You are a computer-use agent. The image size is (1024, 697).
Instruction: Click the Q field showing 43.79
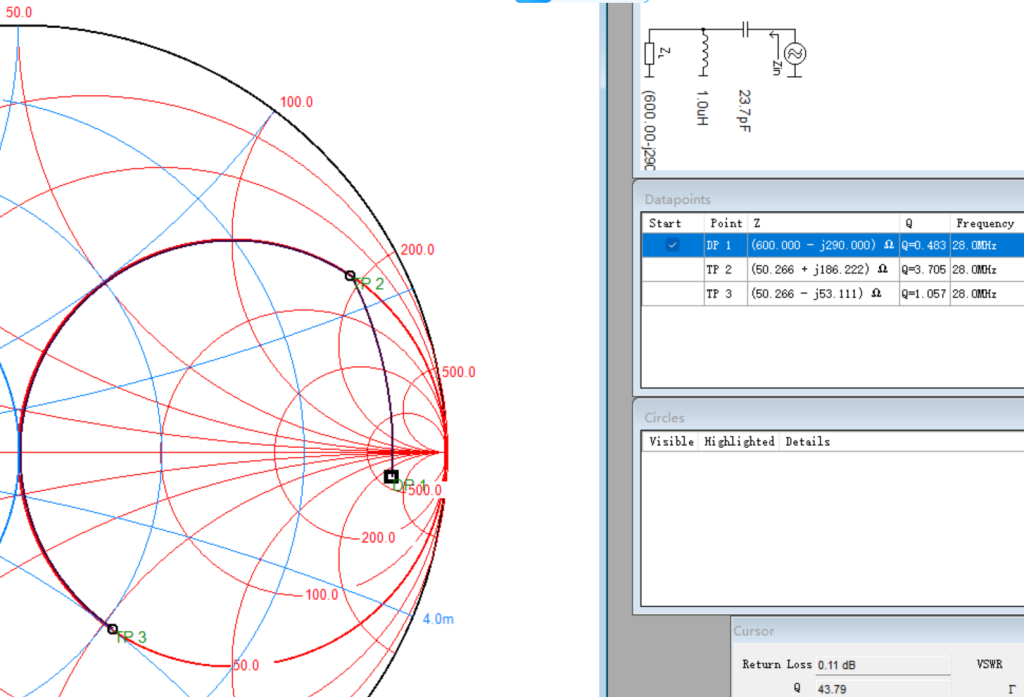[x=883, y=689]
